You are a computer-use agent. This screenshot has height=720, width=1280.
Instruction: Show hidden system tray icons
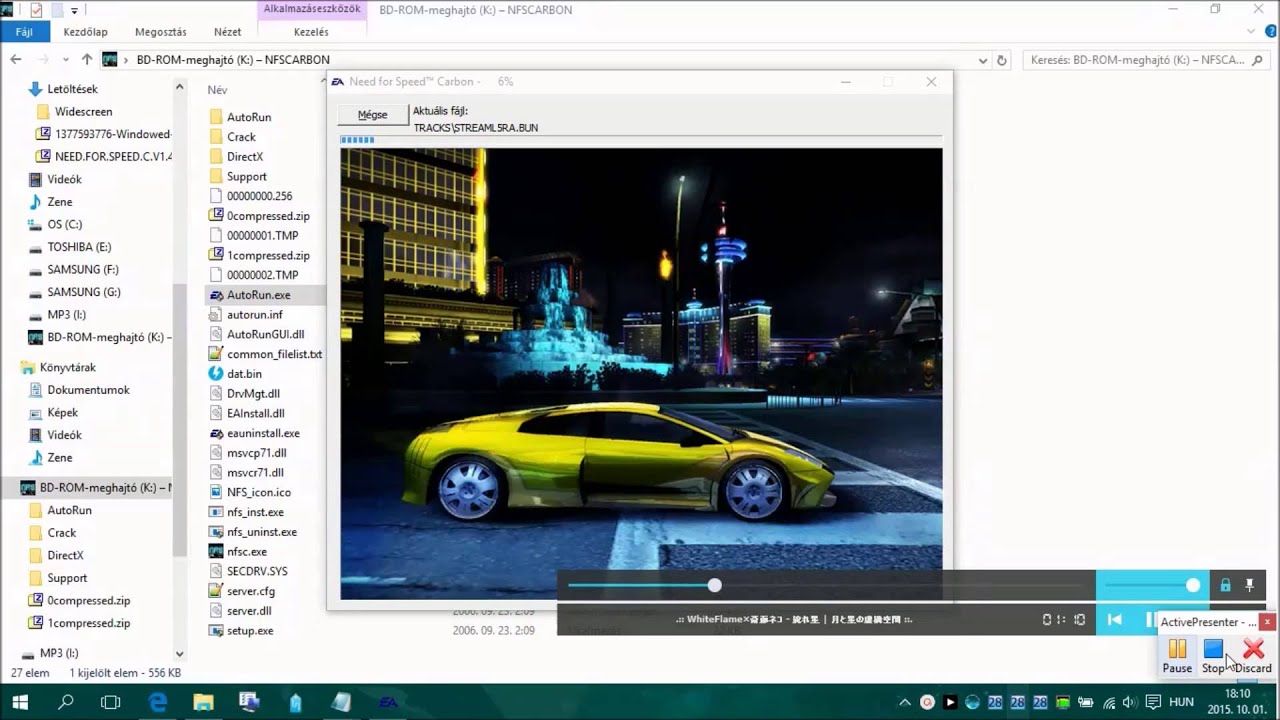(x=905, y=702)
